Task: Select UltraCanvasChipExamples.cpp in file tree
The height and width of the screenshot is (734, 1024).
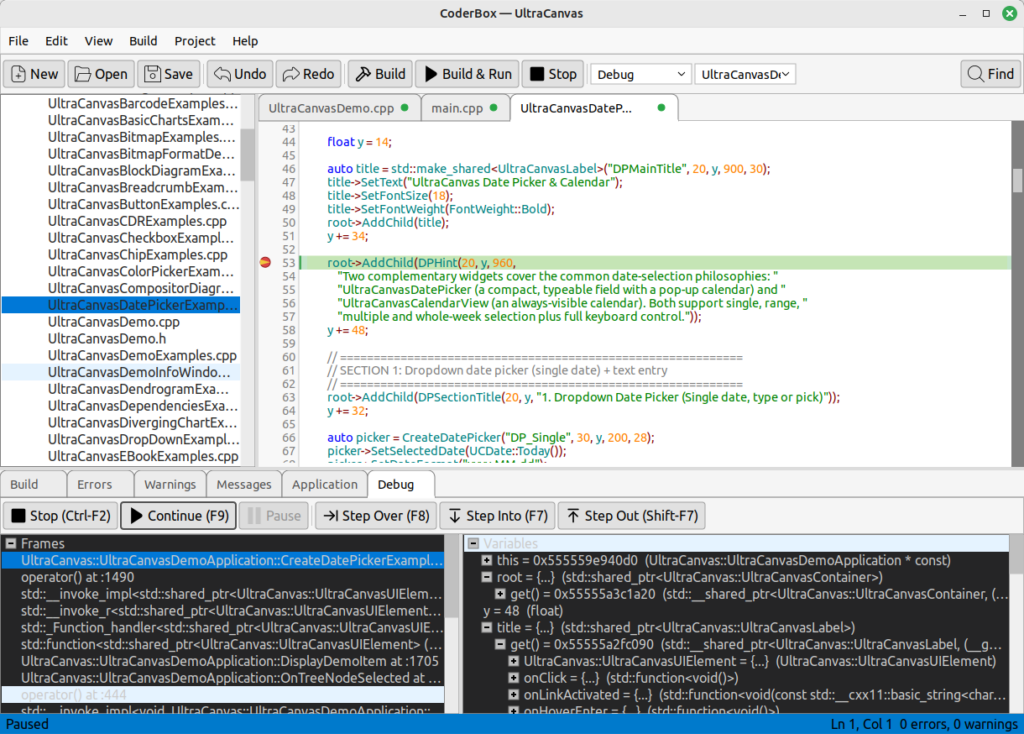Action: pos(121,255)
